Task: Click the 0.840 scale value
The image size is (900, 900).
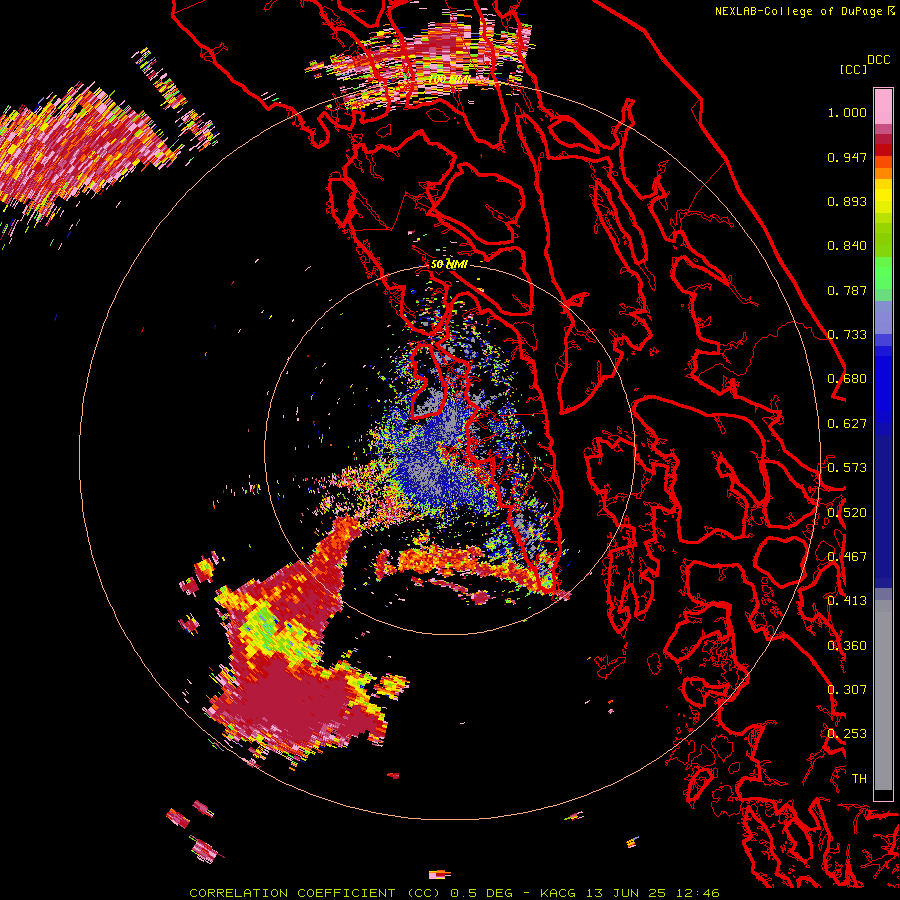Action: click(847, 246)
